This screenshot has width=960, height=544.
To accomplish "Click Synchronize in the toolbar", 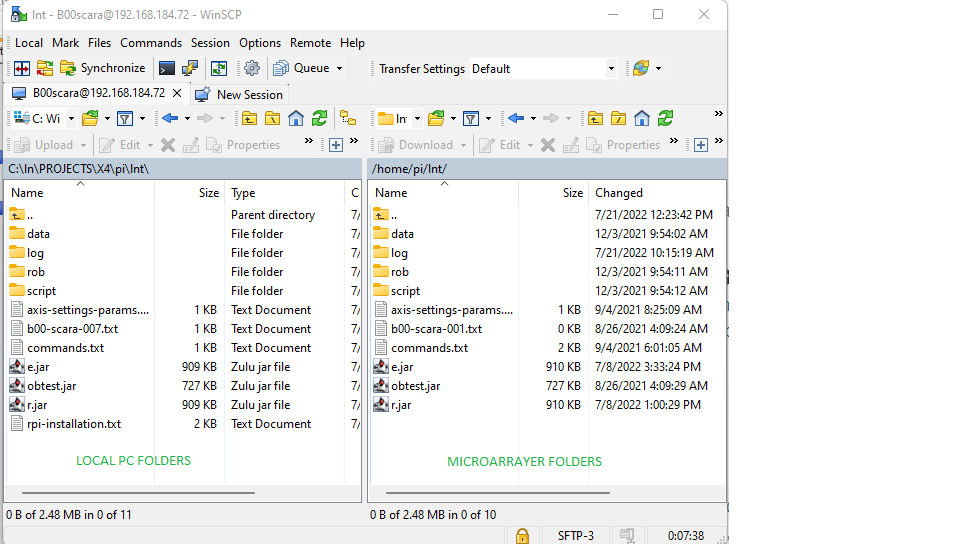I will click(x=102, y=68).
